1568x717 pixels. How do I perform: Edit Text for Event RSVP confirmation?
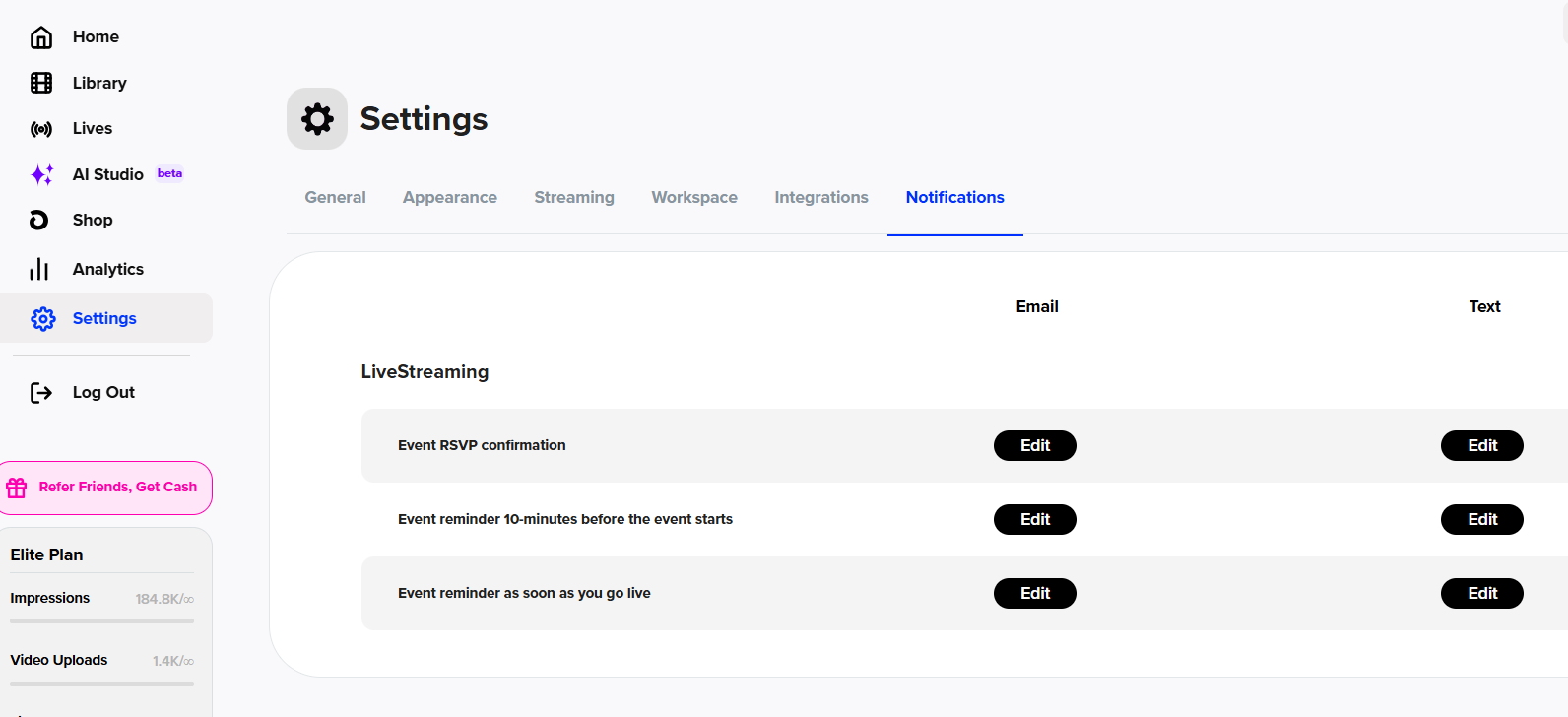pyautogui.click(x=1481, y=445)
